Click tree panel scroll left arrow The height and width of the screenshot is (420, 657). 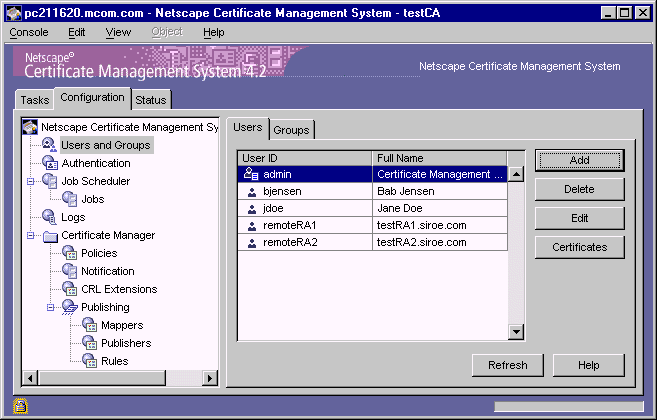tap(30, 378)
